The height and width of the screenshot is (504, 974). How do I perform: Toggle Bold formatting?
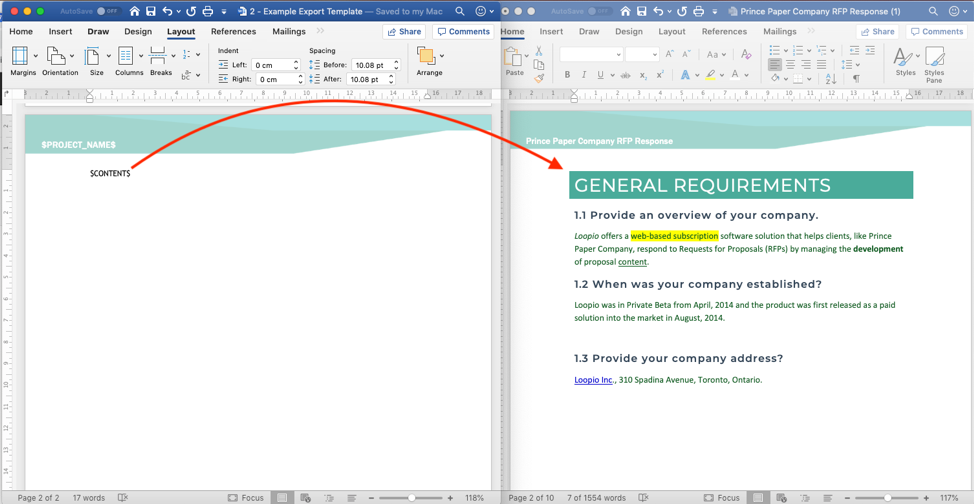567,75
